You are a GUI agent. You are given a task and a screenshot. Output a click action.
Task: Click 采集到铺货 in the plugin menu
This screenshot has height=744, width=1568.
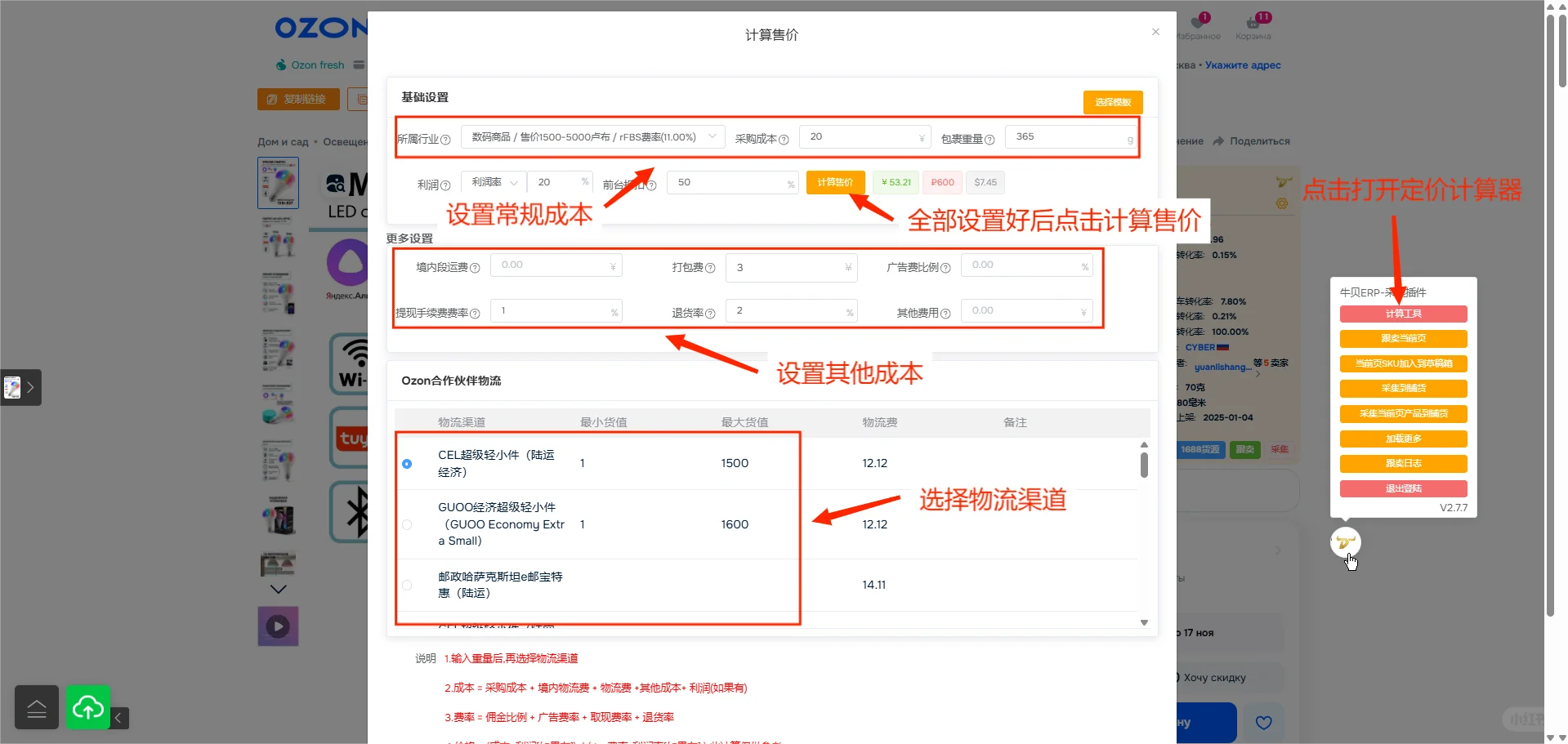(1403, 389)
